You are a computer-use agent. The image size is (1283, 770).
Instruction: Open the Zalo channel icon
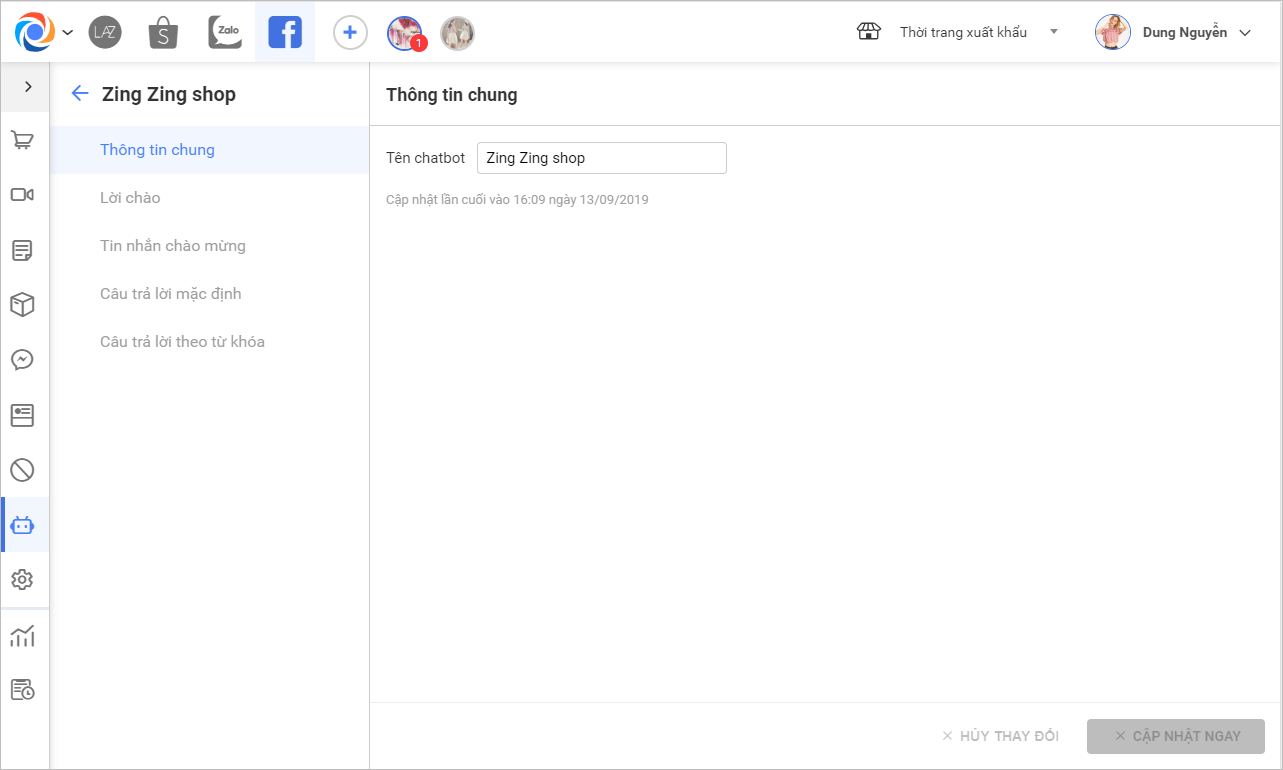[225, 33]
